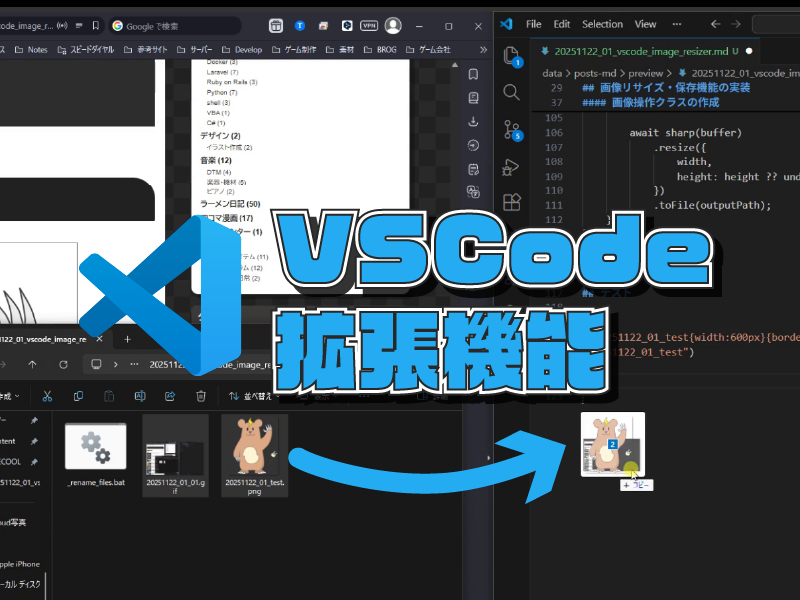Open the Selection menu in VS Code
The height and width of the screenshot is (600, 800).
click(602, 24)
